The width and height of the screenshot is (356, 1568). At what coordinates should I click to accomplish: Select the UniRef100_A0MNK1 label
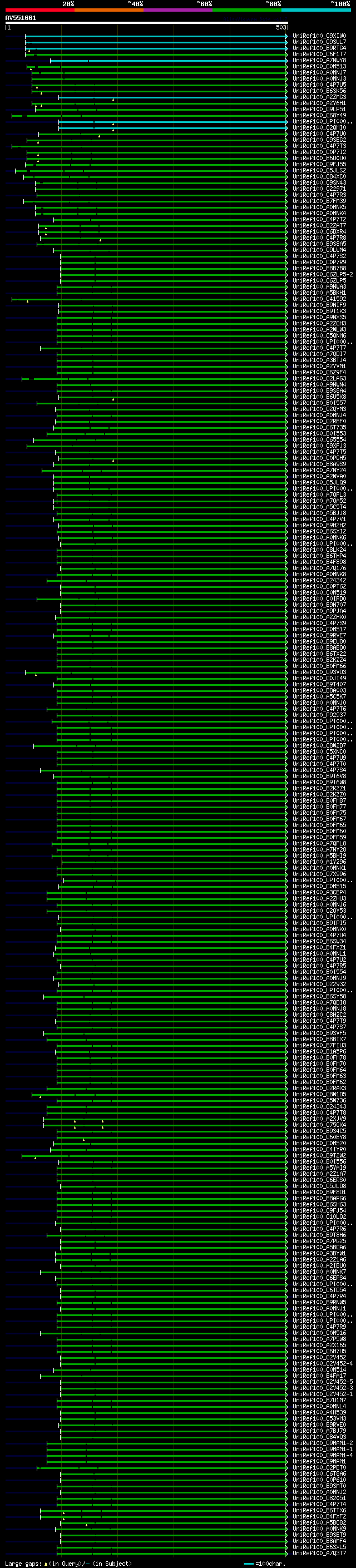point(319,868)
